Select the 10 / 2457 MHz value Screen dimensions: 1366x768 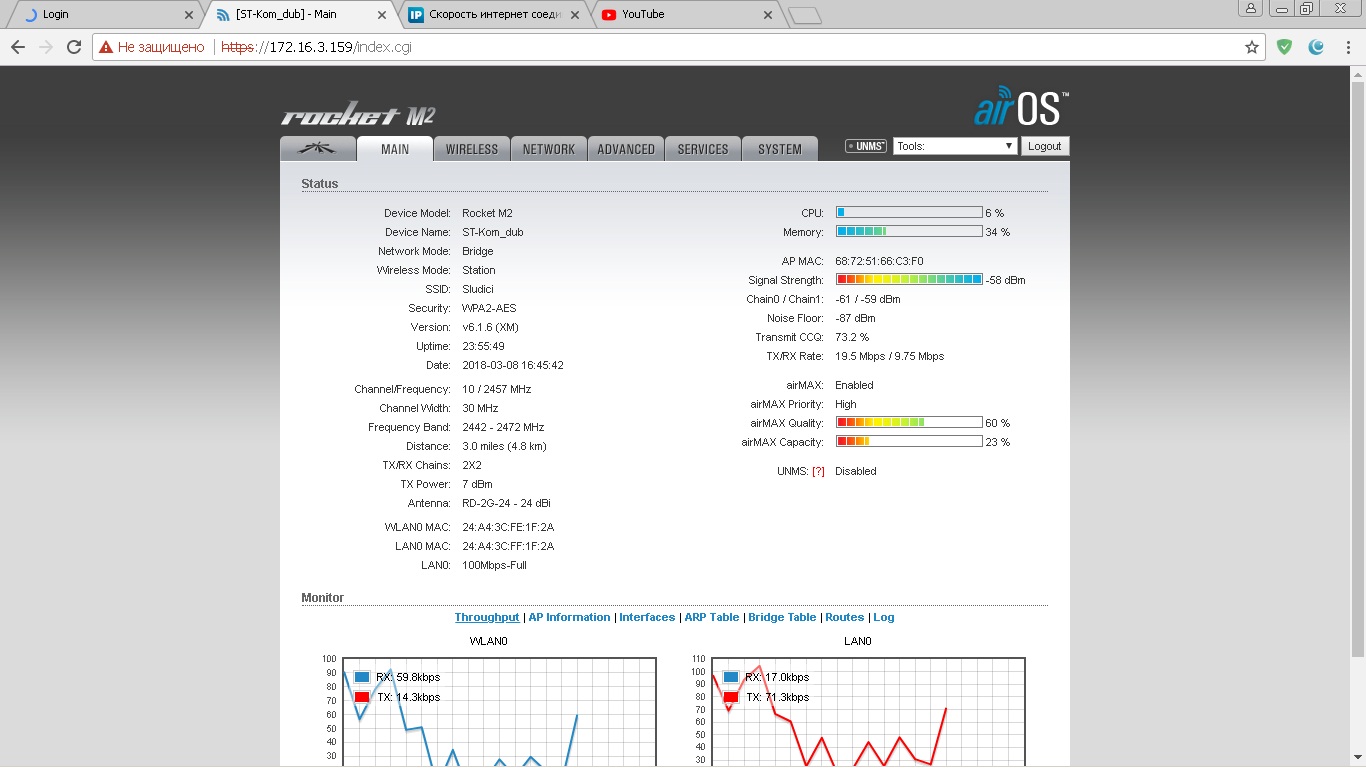pos(497,389)
